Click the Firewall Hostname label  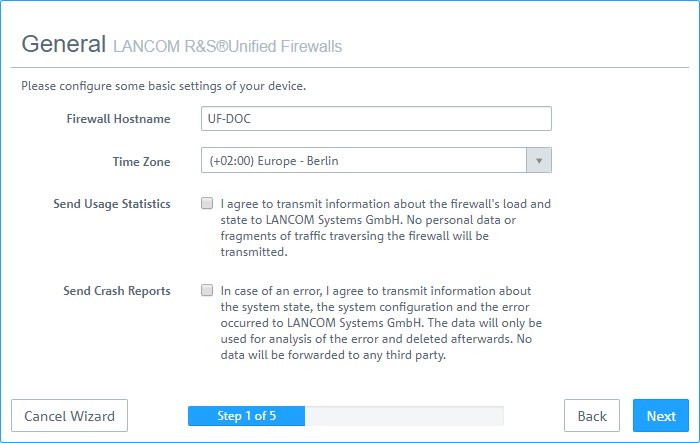118,119
